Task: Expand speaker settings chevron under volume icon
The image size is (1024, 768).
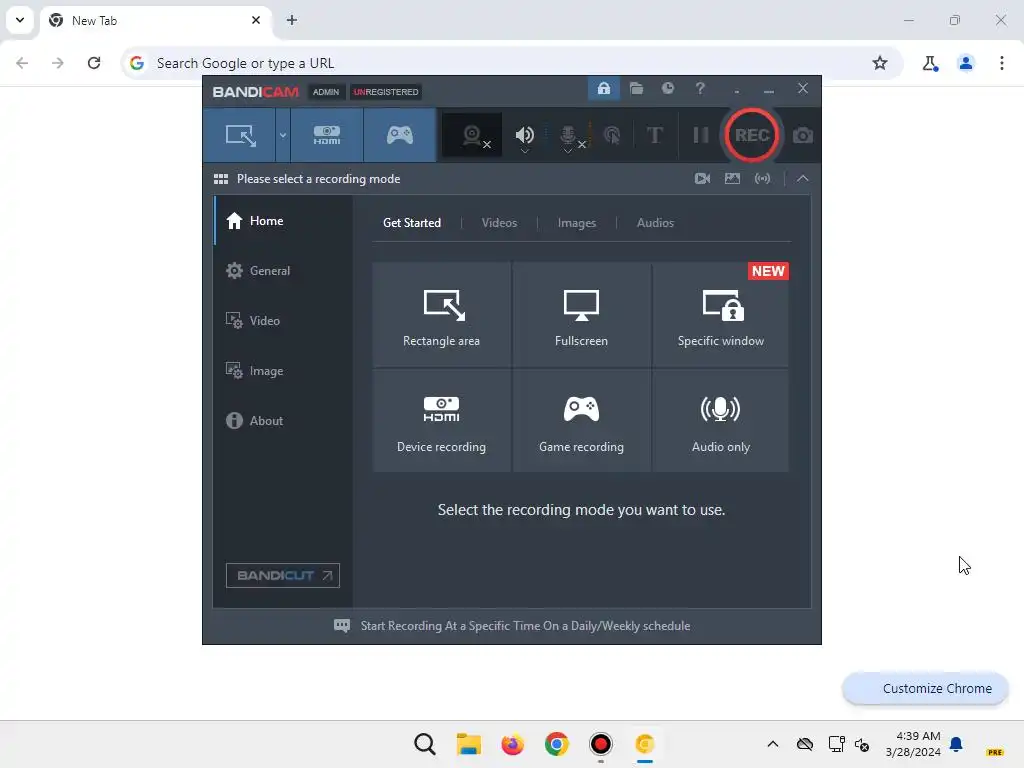Action: point(524,151)
